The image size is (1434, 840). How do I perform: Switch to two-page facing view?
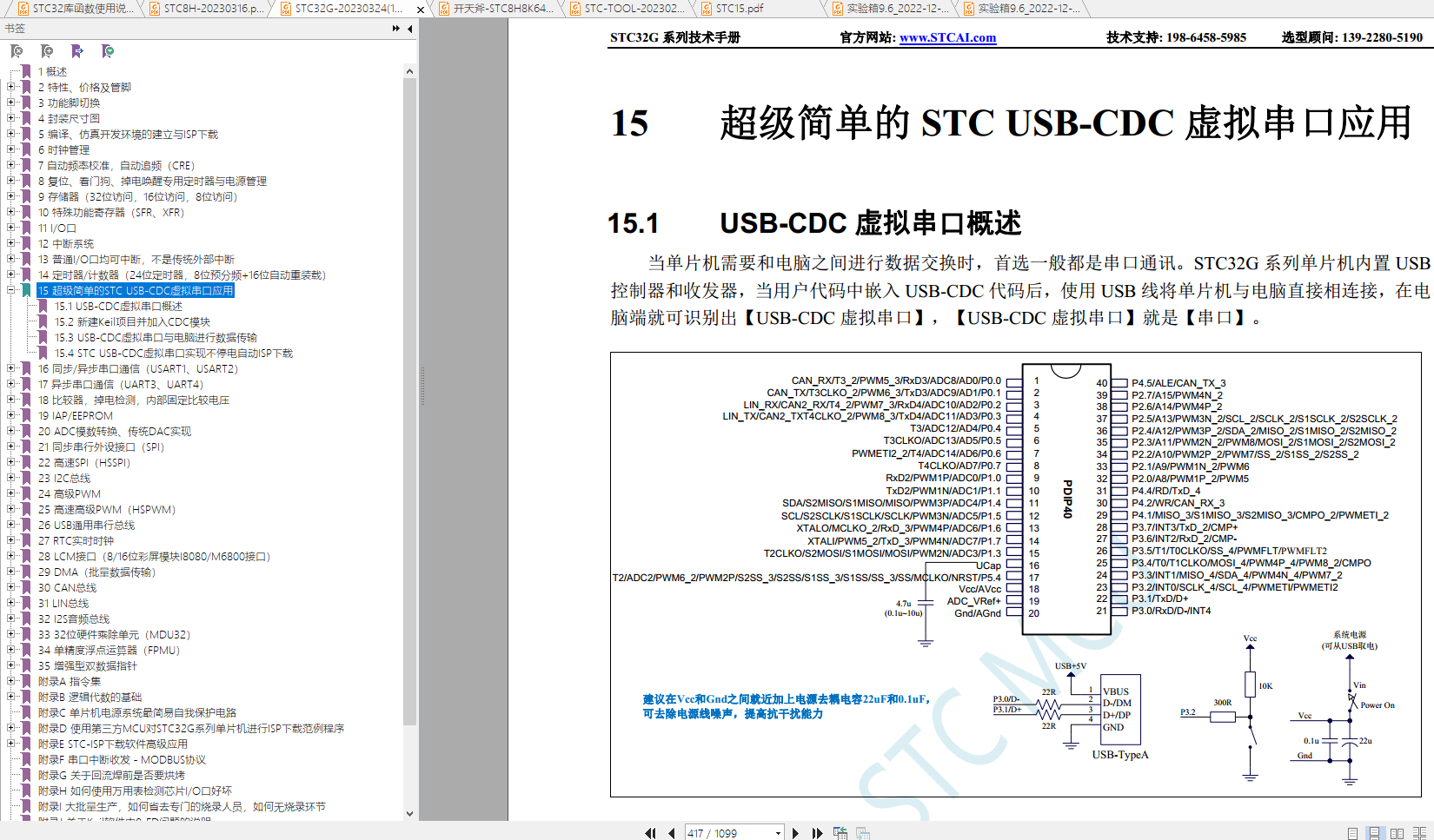pyautogui.click(x=1397, y=833)
